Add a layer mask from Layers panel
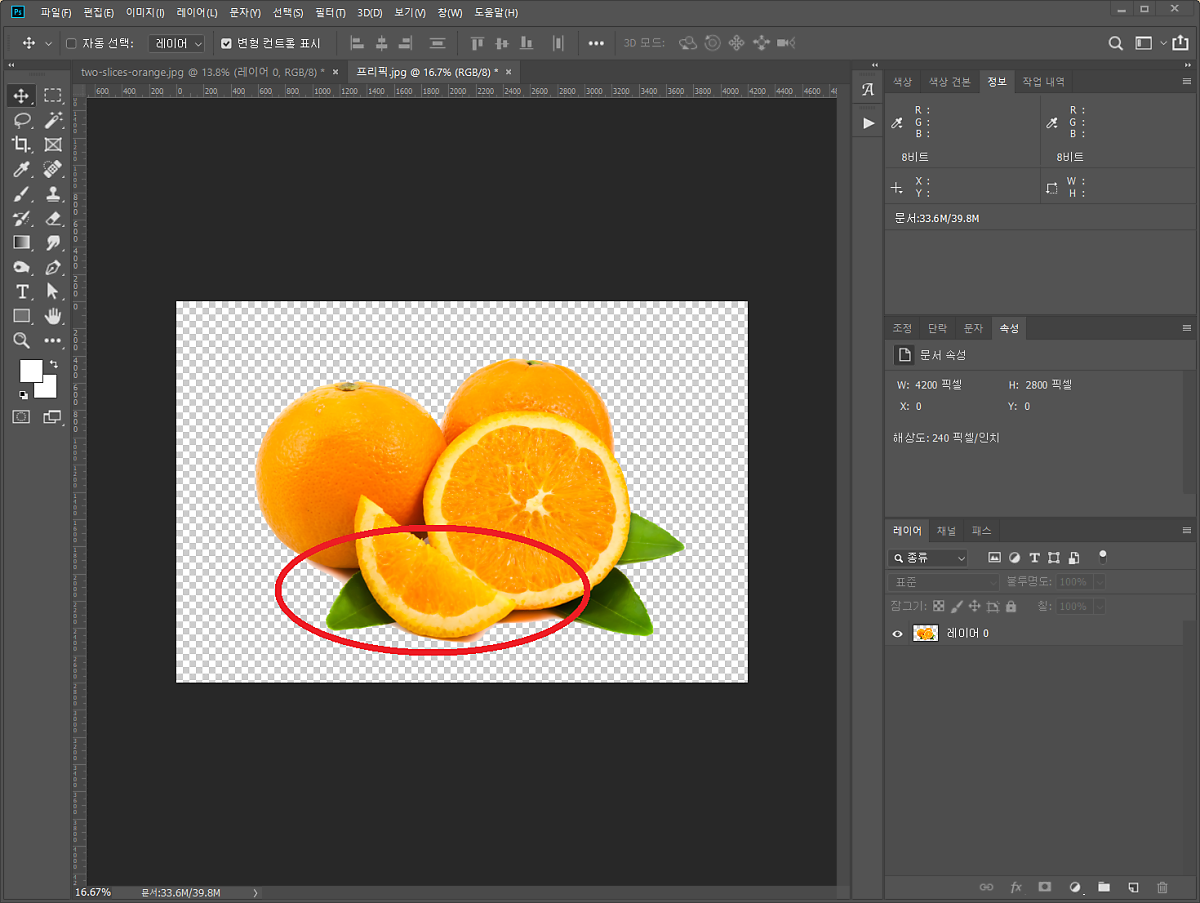This screenshot has width=1200, height=903. [x=1045, y=887]
